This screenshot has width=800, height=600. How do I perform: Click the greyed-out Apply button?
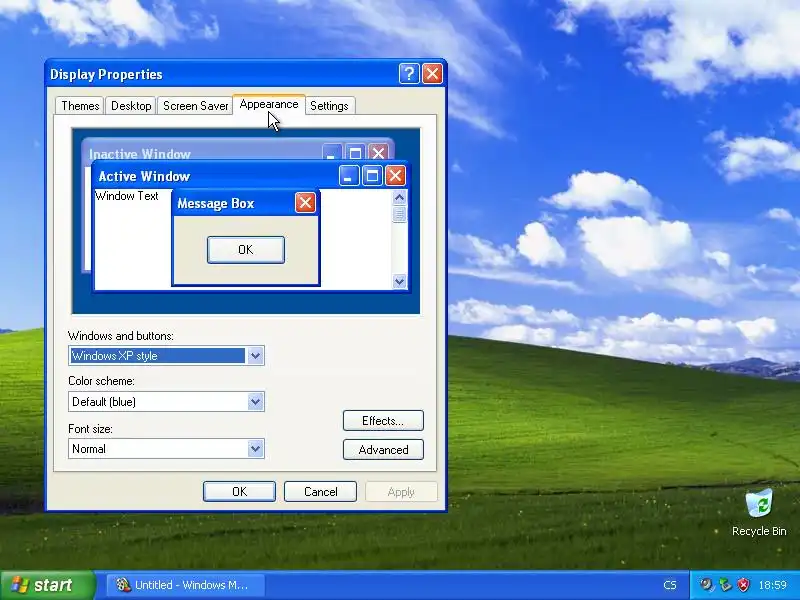click(x=401, y=492)
